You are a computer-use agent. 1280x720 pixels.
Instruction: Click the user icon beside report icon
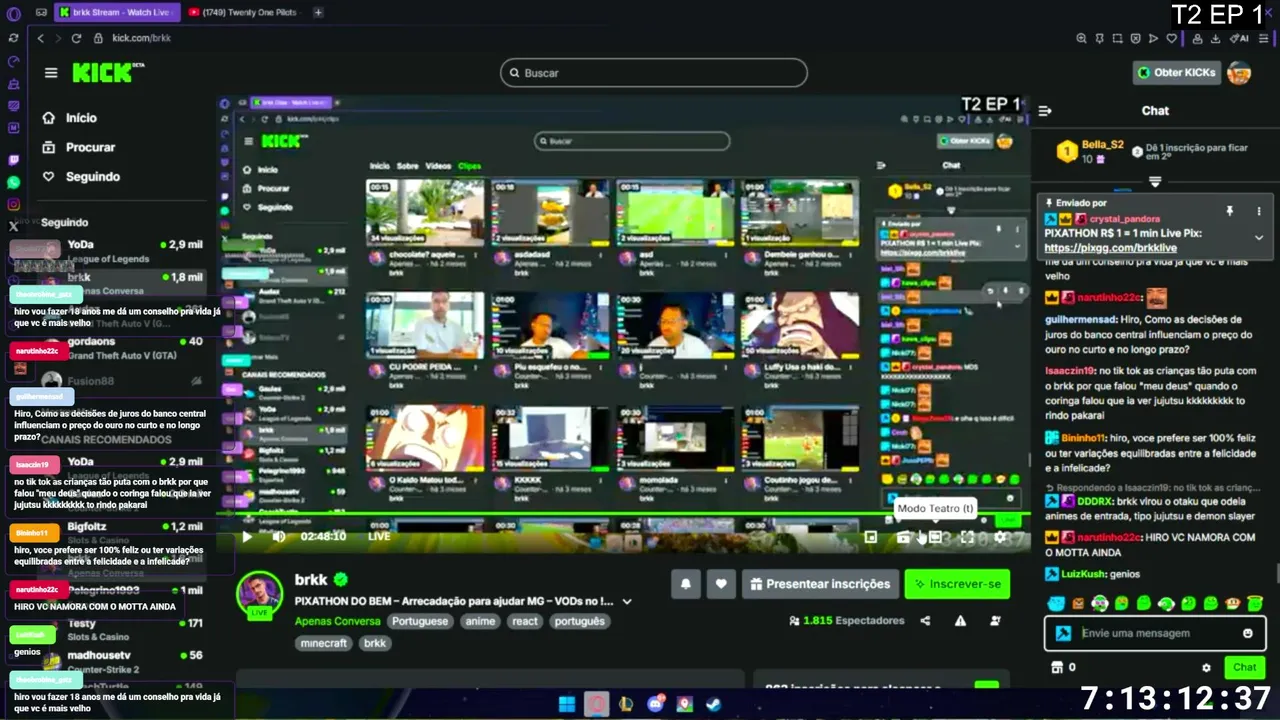(995, 621)
